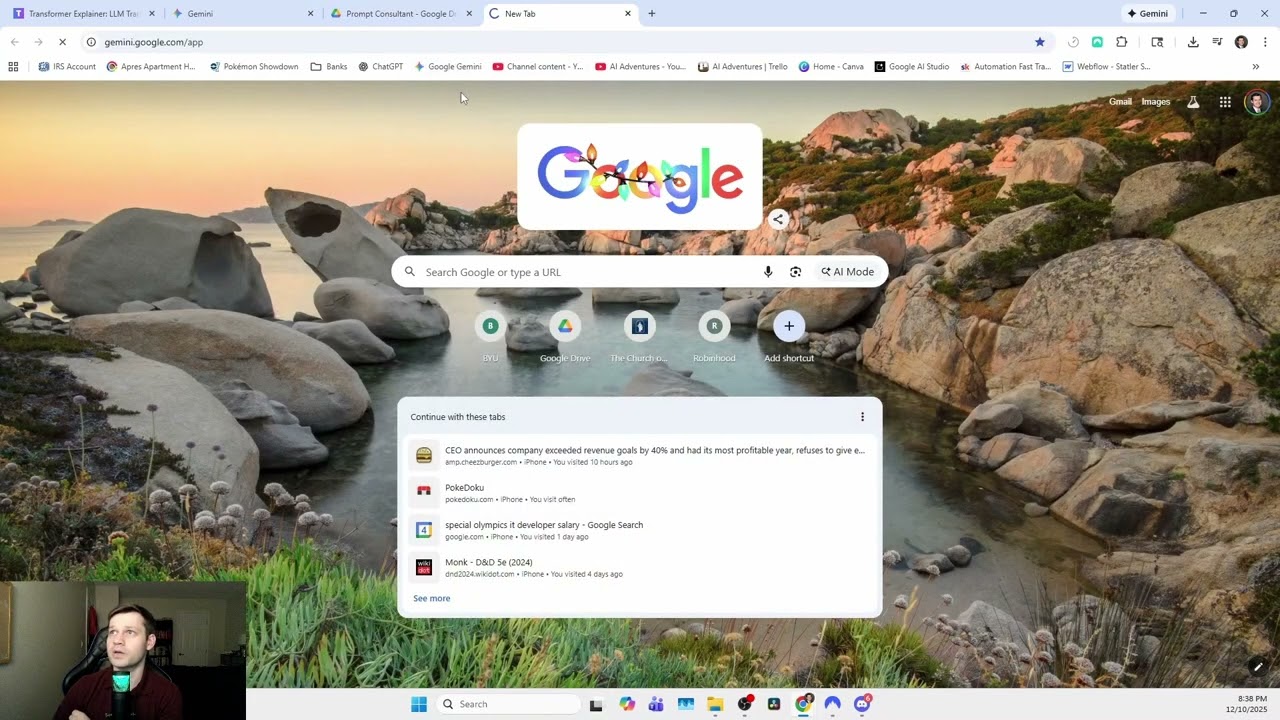This screenshot has width=1280, height=720.
Task: Open bookmarks bar apps grid
Action: coord(13,67)
